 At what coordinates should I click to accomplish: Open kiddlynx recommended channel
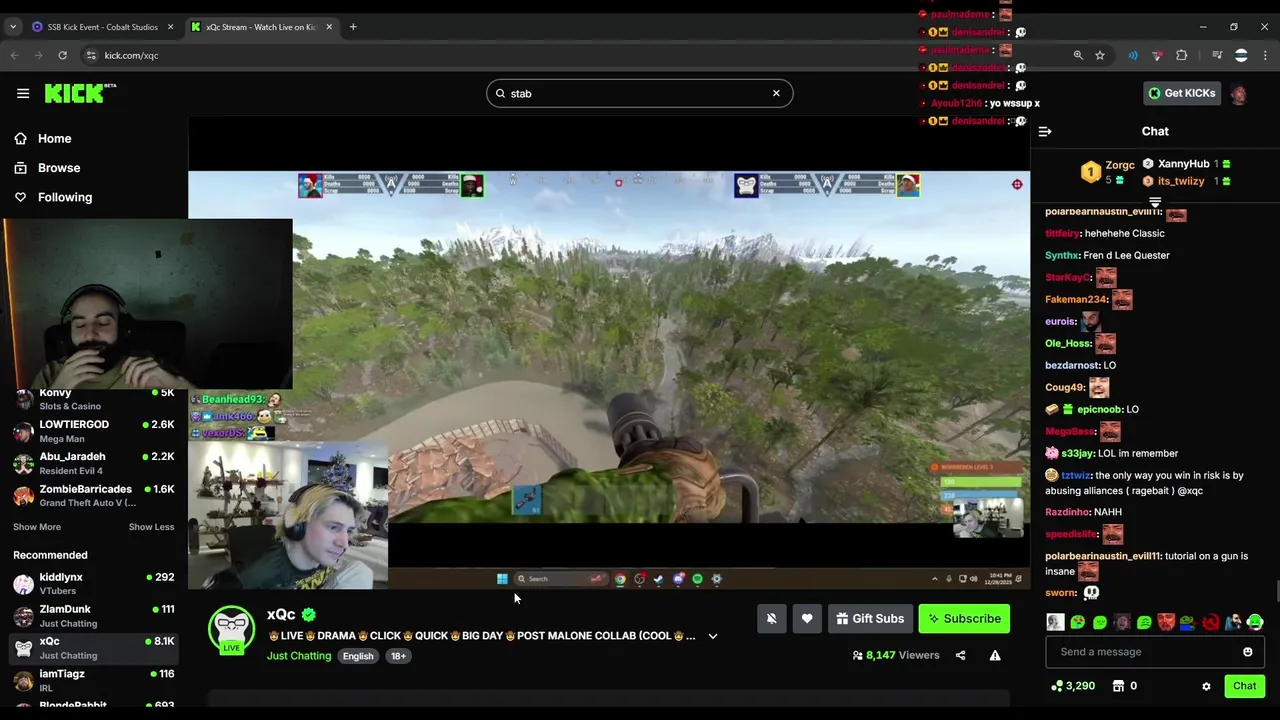(94, 584)
